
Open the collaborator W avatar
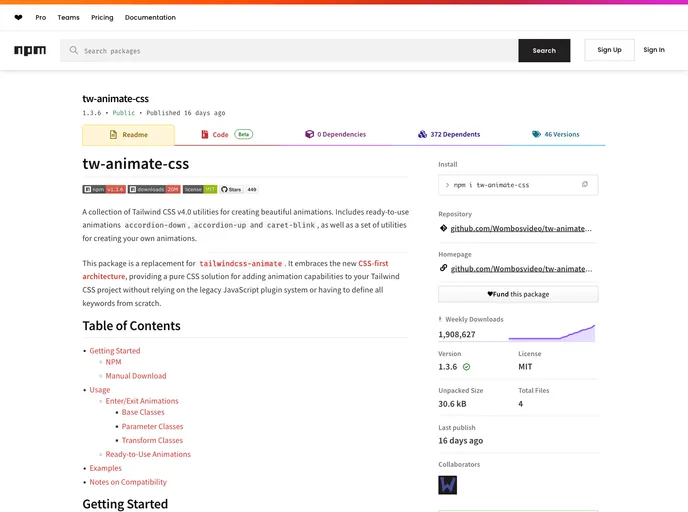pos(448,485)
